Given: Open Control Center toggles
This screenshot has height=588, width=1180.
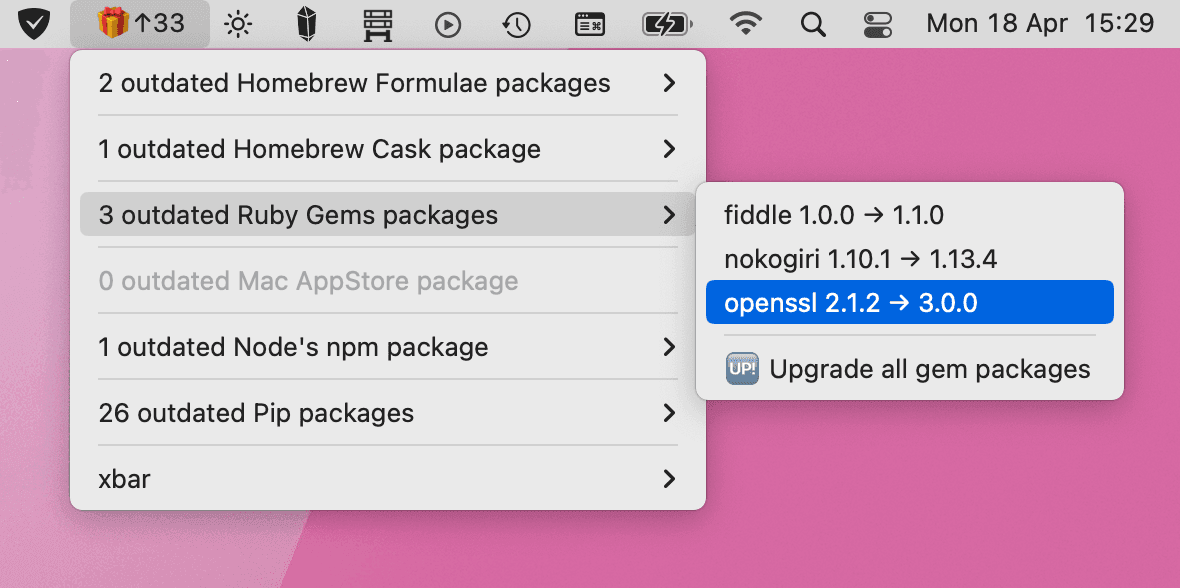Looking at the screenshot, I should pos(877,23).
